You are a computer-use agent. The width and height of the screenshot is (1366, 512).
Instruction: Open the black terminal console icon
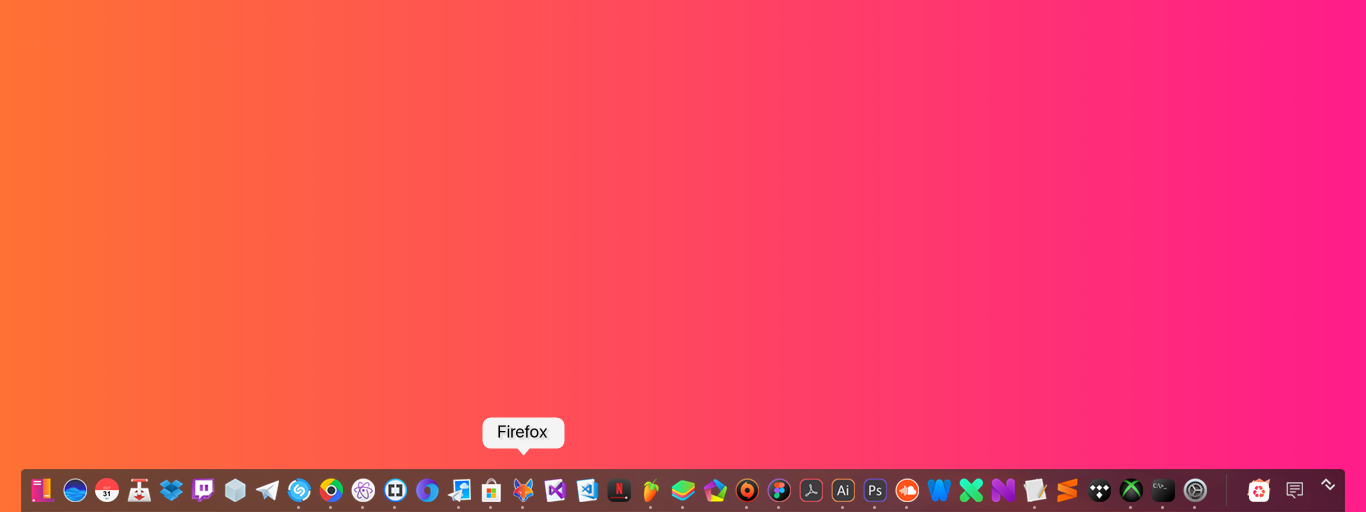[x=1163, y=490]
